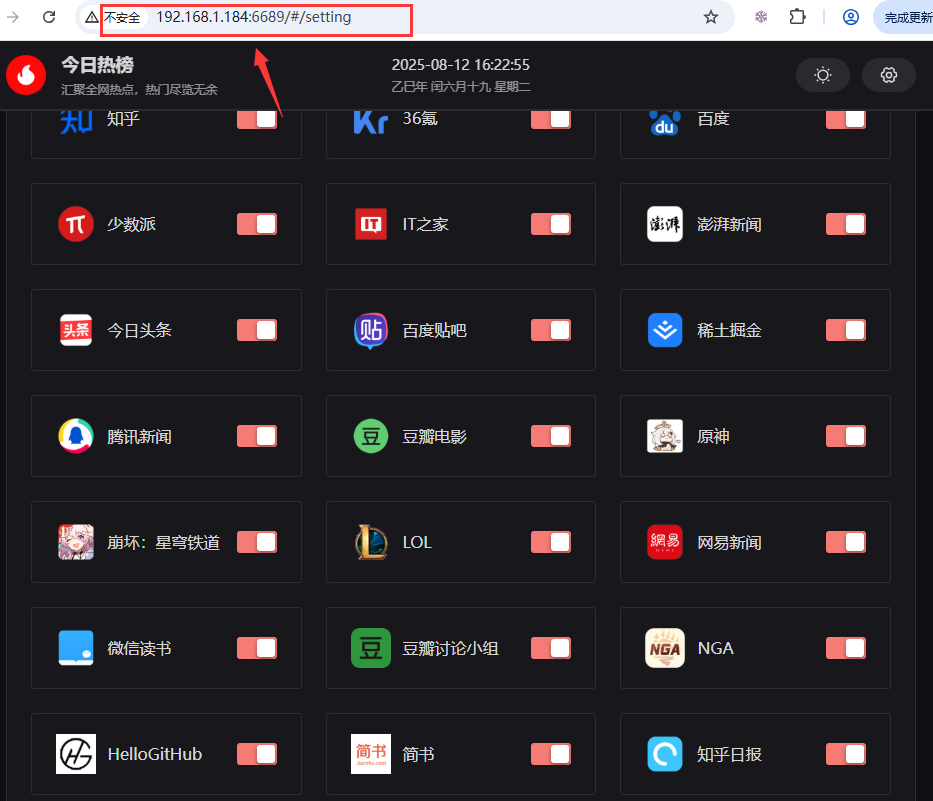Viewport: 933px width, 801px height.
Task: Toggle the 网易新闻 switch
Action: (846, 542)
